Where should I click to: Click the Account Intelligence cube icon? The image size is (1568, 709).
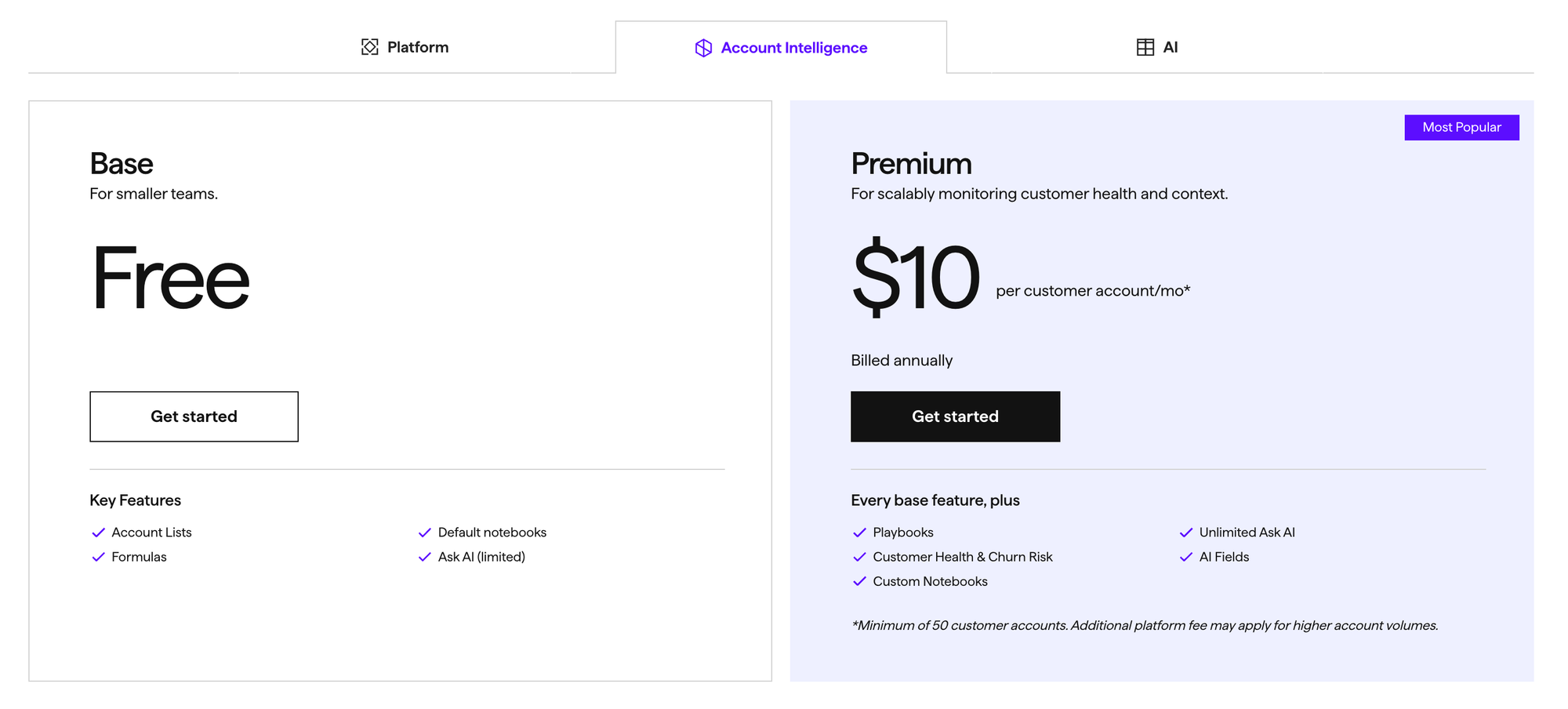[703, 48]
